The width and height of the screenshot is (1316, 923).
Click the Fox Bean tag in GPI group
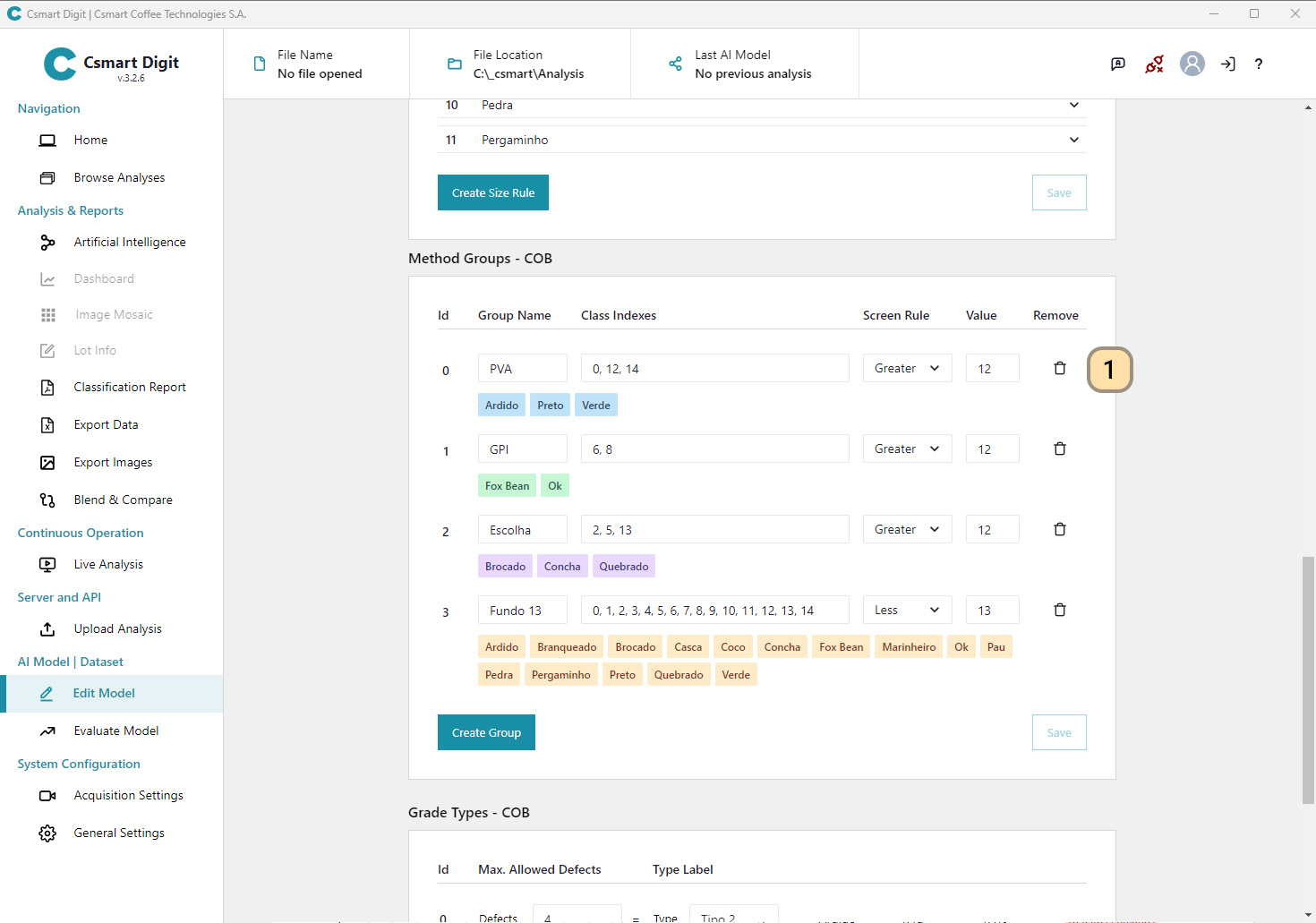coord(507,486)
